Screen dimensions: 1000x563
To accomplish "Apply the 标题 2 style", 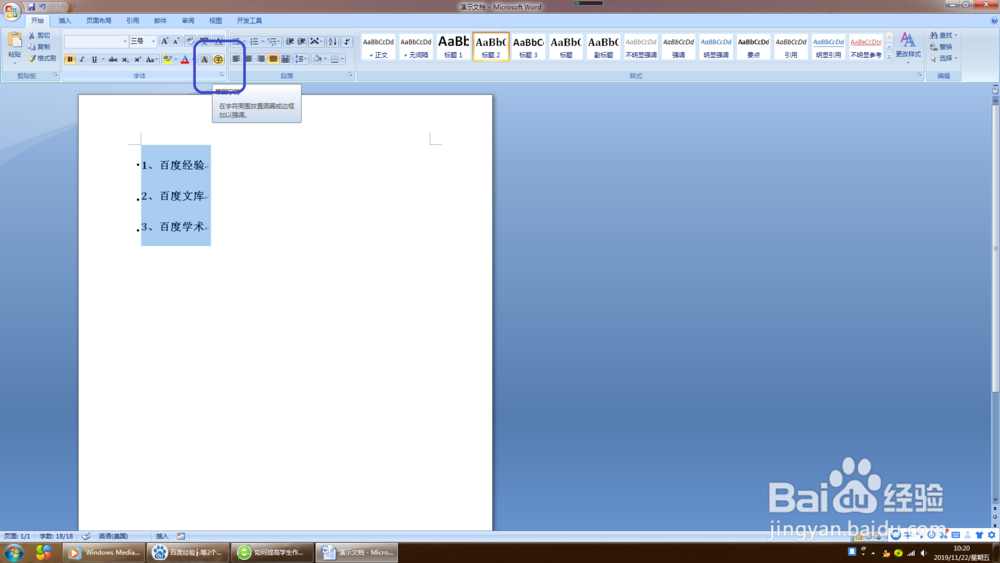I will coord(491,47).
